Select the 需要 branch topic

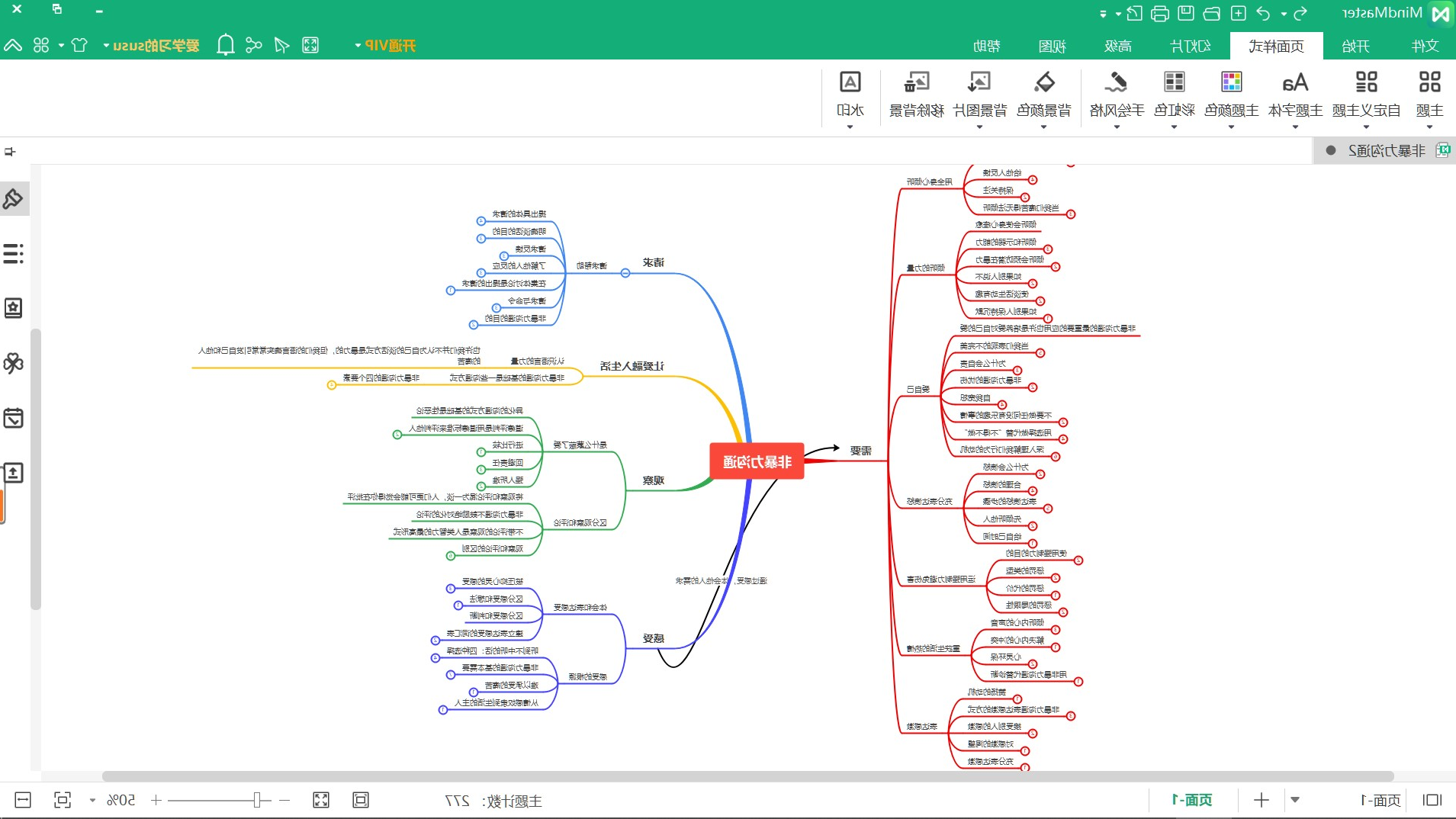tap(861, 451)
